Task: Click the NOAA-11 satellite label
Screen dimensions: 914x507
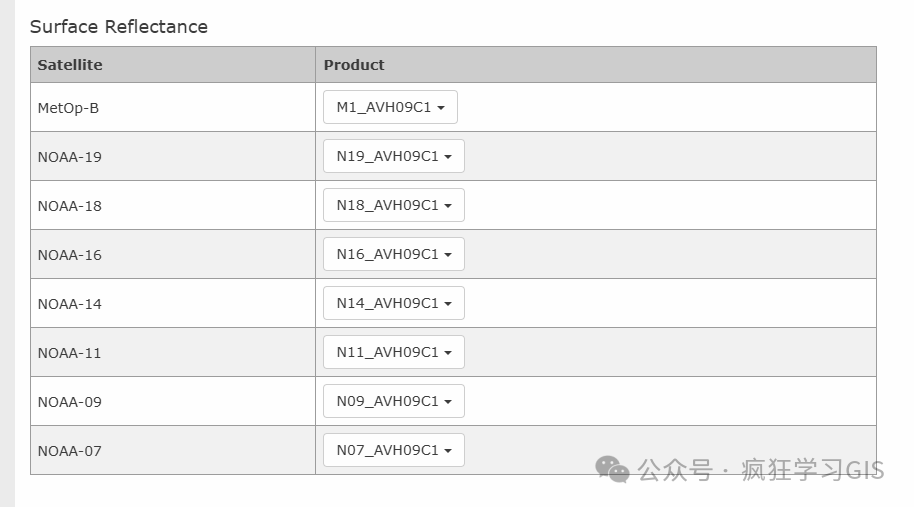Action: point(70,353)
